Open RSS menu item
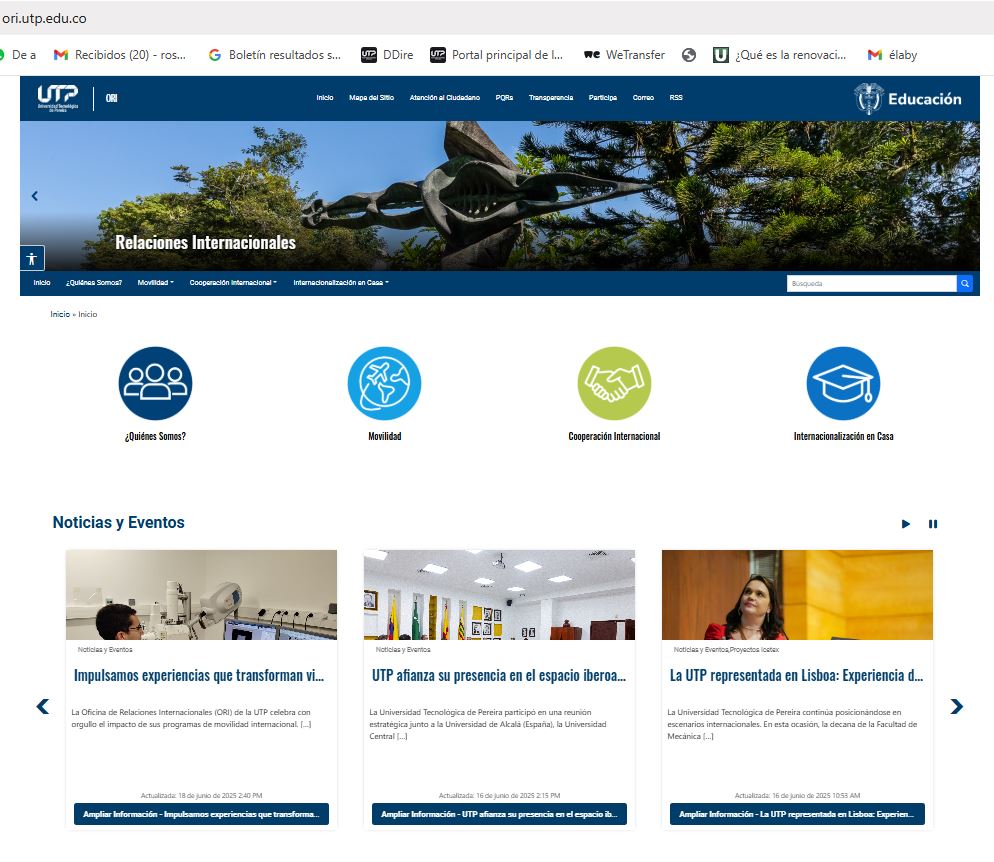This screenshot has width=994, height=862. click(x=676, y=98)
